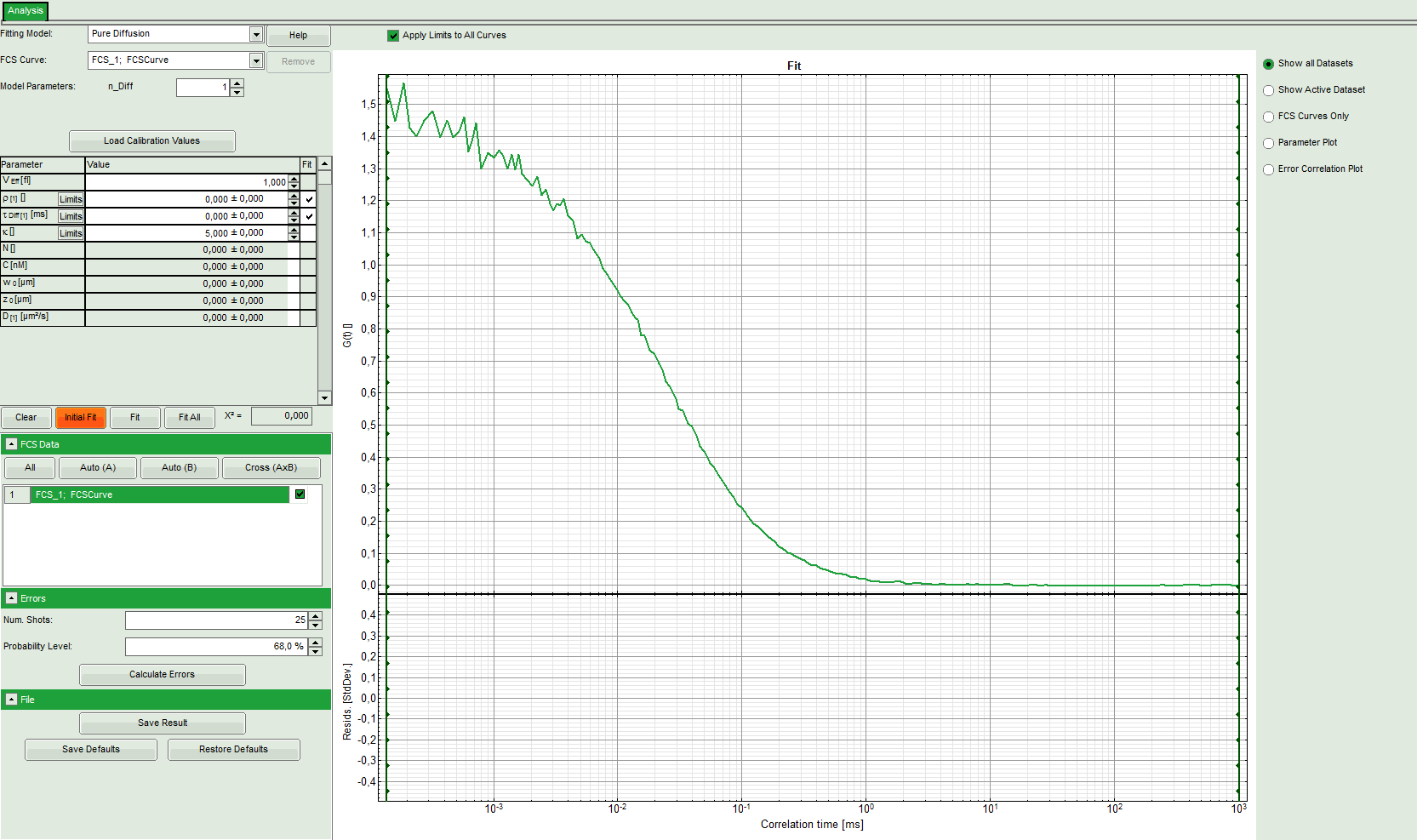The width and height of the screenshot is (1417, 840).
Task: Click the rho value stepper
Action: click(294, 199)
